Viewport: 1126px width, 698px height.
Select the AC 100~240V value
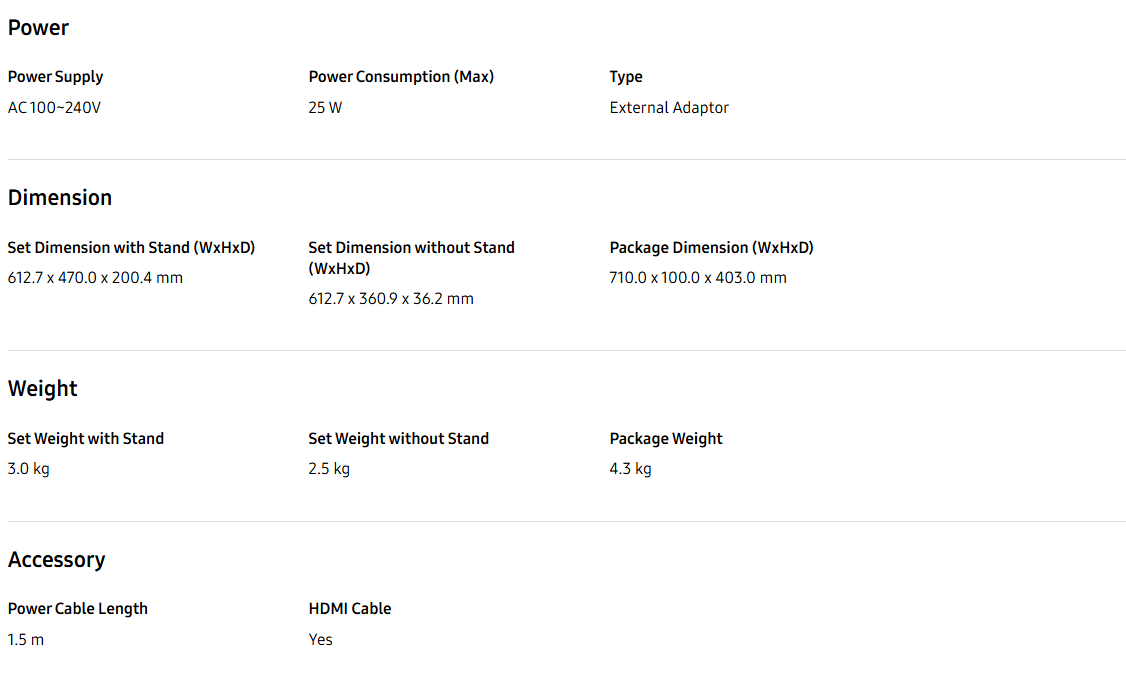tap(55, 108)
